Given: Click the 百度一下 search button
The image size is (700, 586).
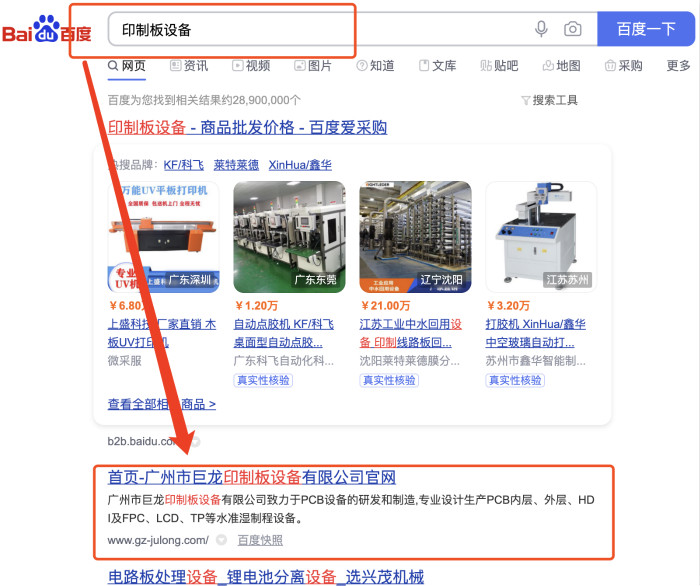Looking at the screenshot, I should [646, 29].
